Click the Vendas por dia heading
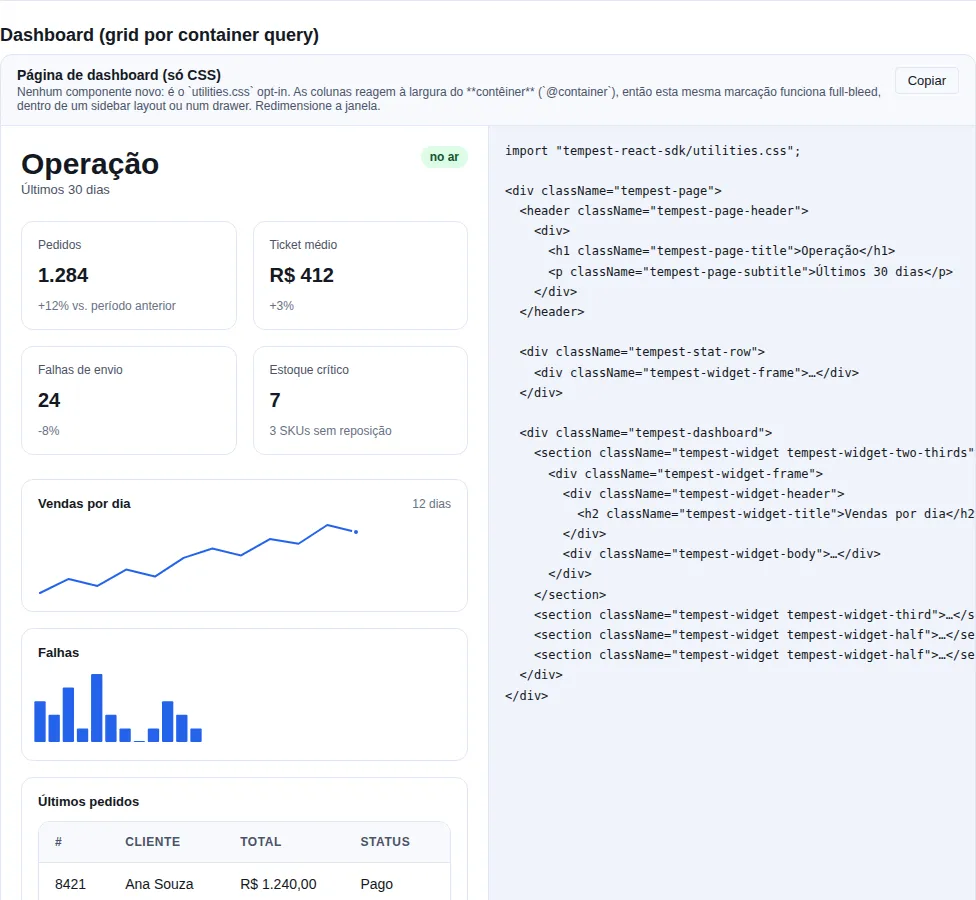This screenshot has height=900, width=976. pyautogui.click(x=84, y=504)
